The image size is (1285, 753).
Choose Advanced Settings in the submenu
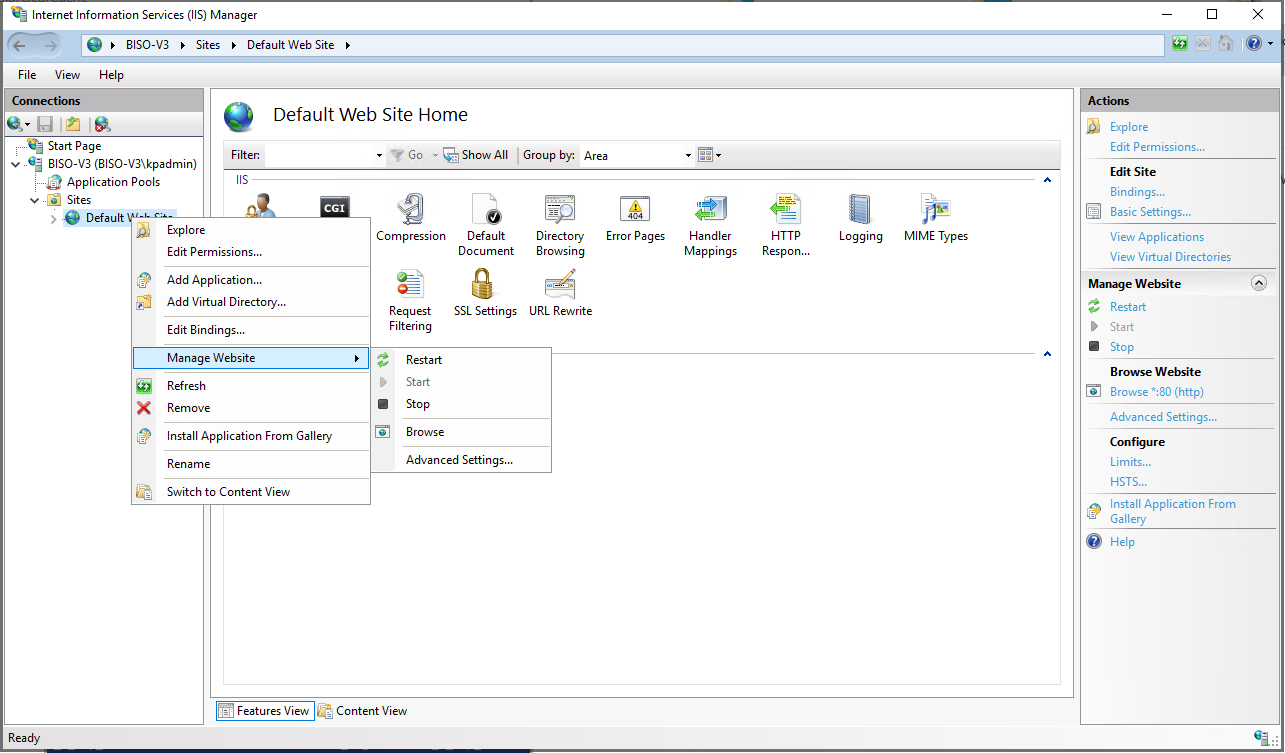[x=461, y=460]
